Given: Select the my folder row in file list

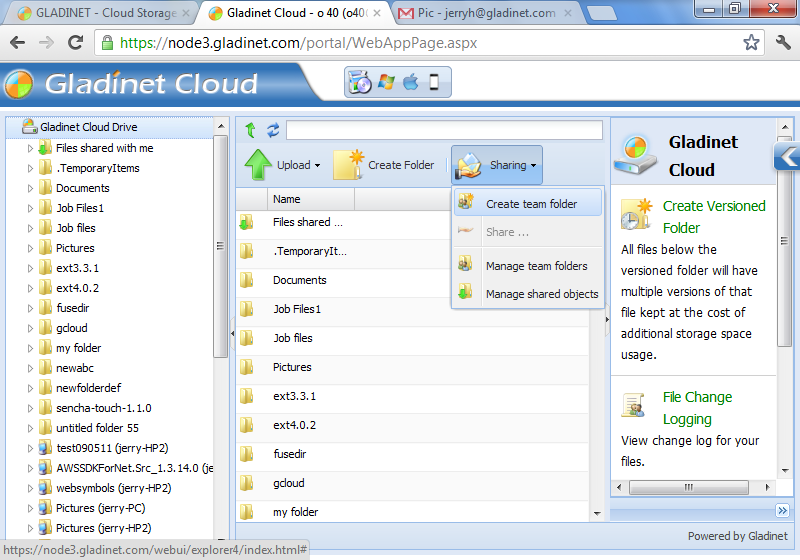Looking at the screenshot, I should pyautogui.click(x=412, y=512).
